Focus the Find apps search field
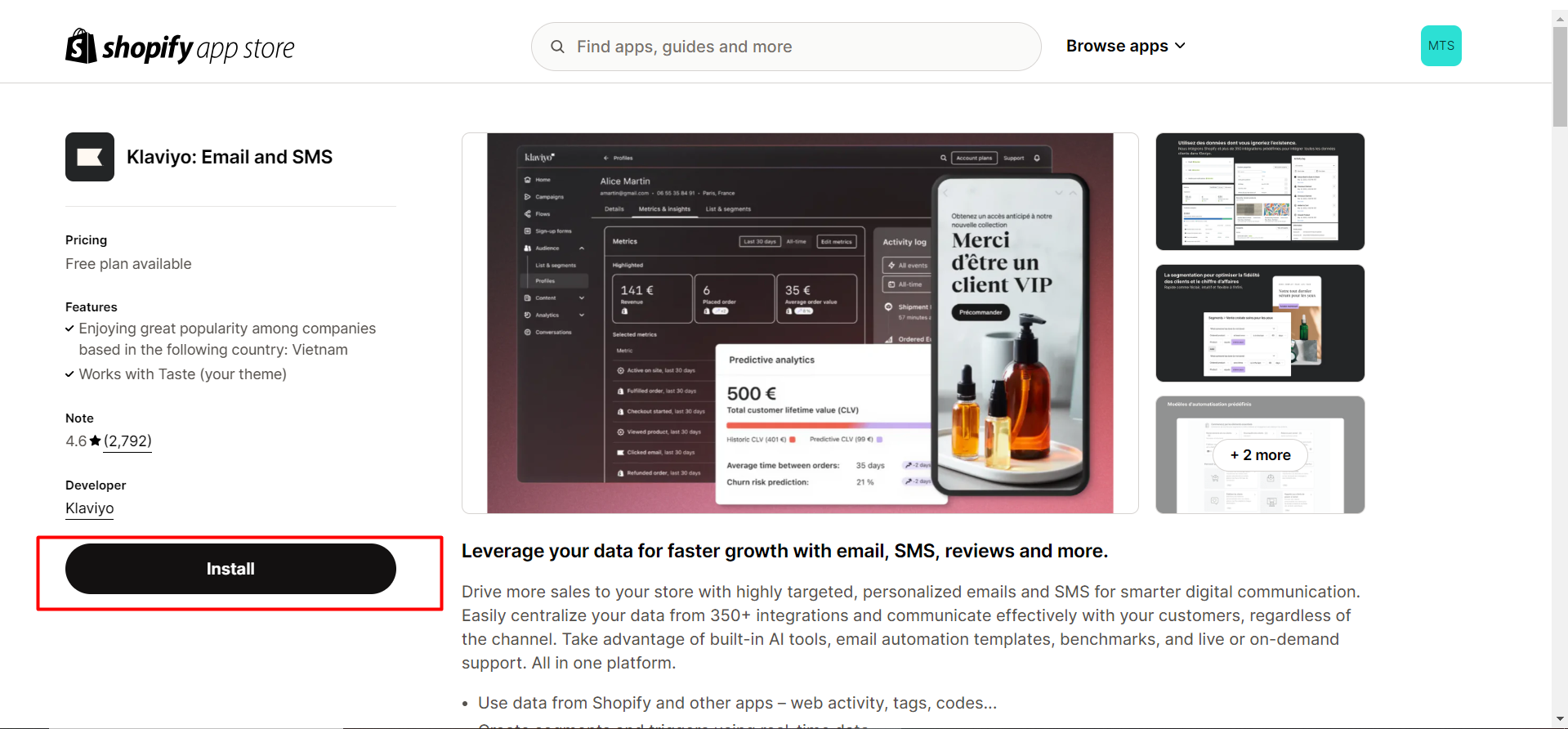 [x=786, y=47]
